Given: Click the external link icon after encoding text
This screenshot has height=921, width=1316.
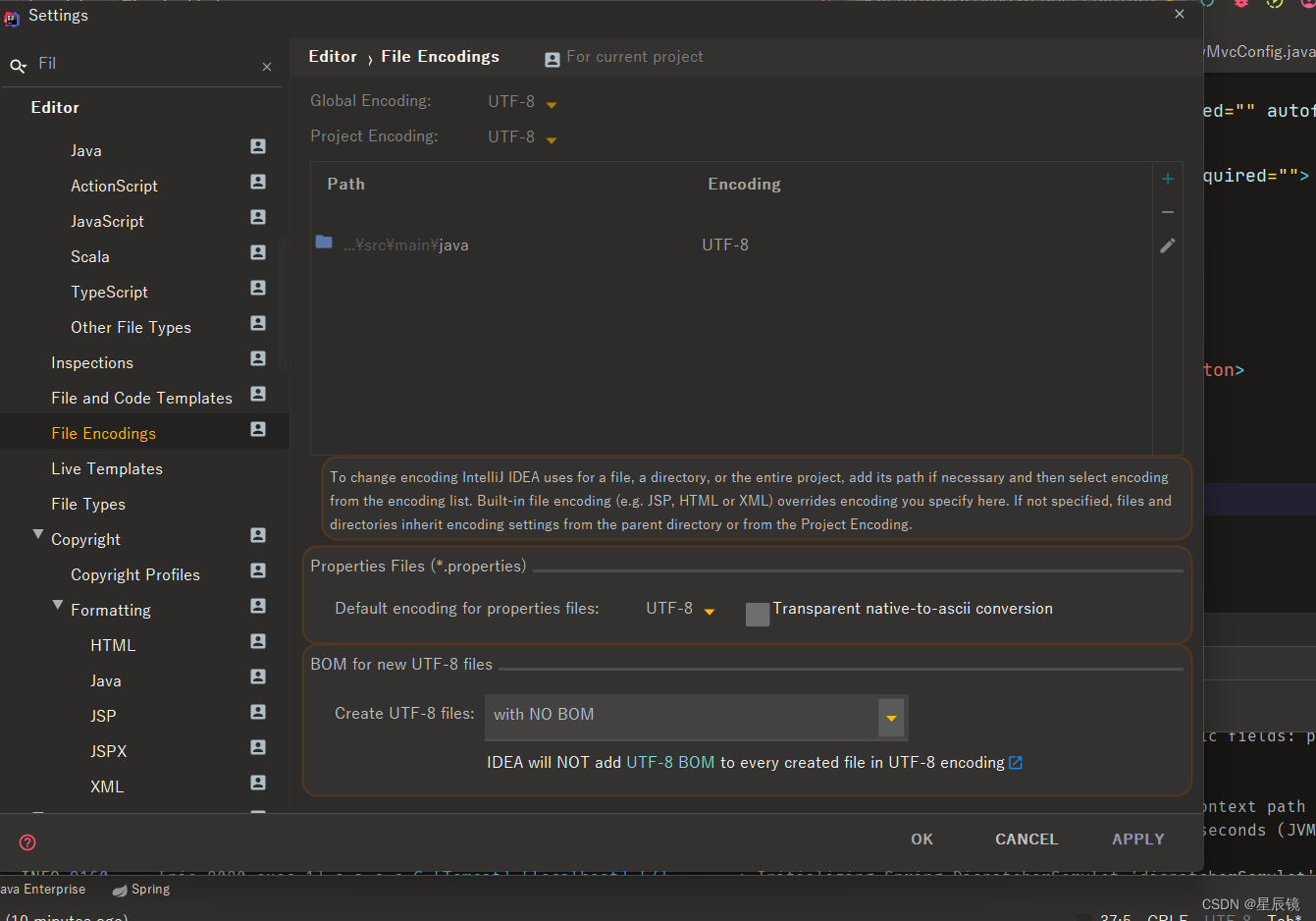Looking at the screenshot, I should click(x=1016, y=763).
